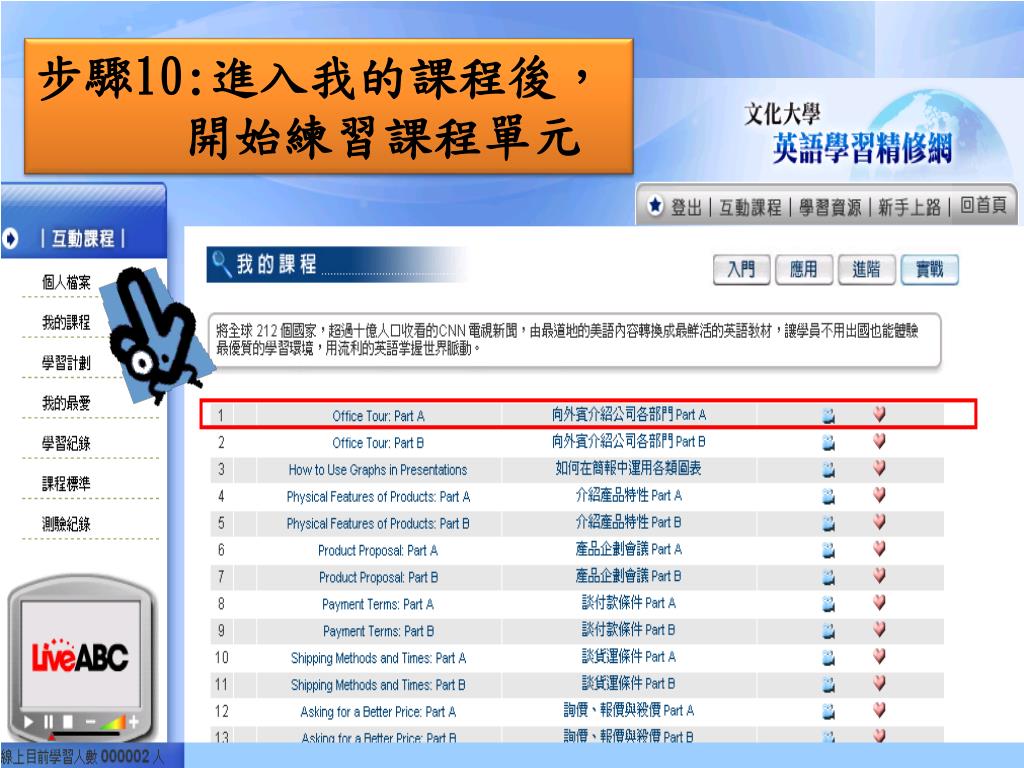Open notes icon for How to Use Graphs row
Image resolution: width=1024 pixels, height=768 pixels.
tap(828, 470)
